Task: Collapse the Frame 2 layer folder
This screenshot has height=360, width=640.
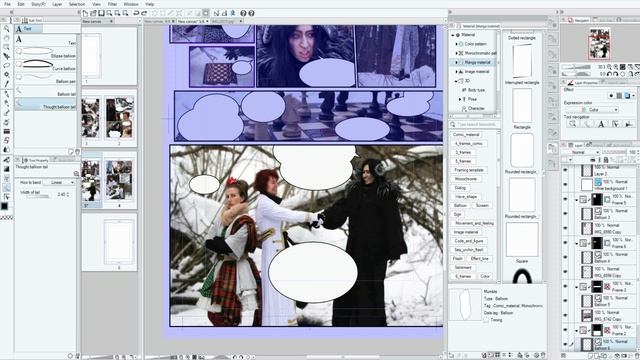Action: click(577, 330)
